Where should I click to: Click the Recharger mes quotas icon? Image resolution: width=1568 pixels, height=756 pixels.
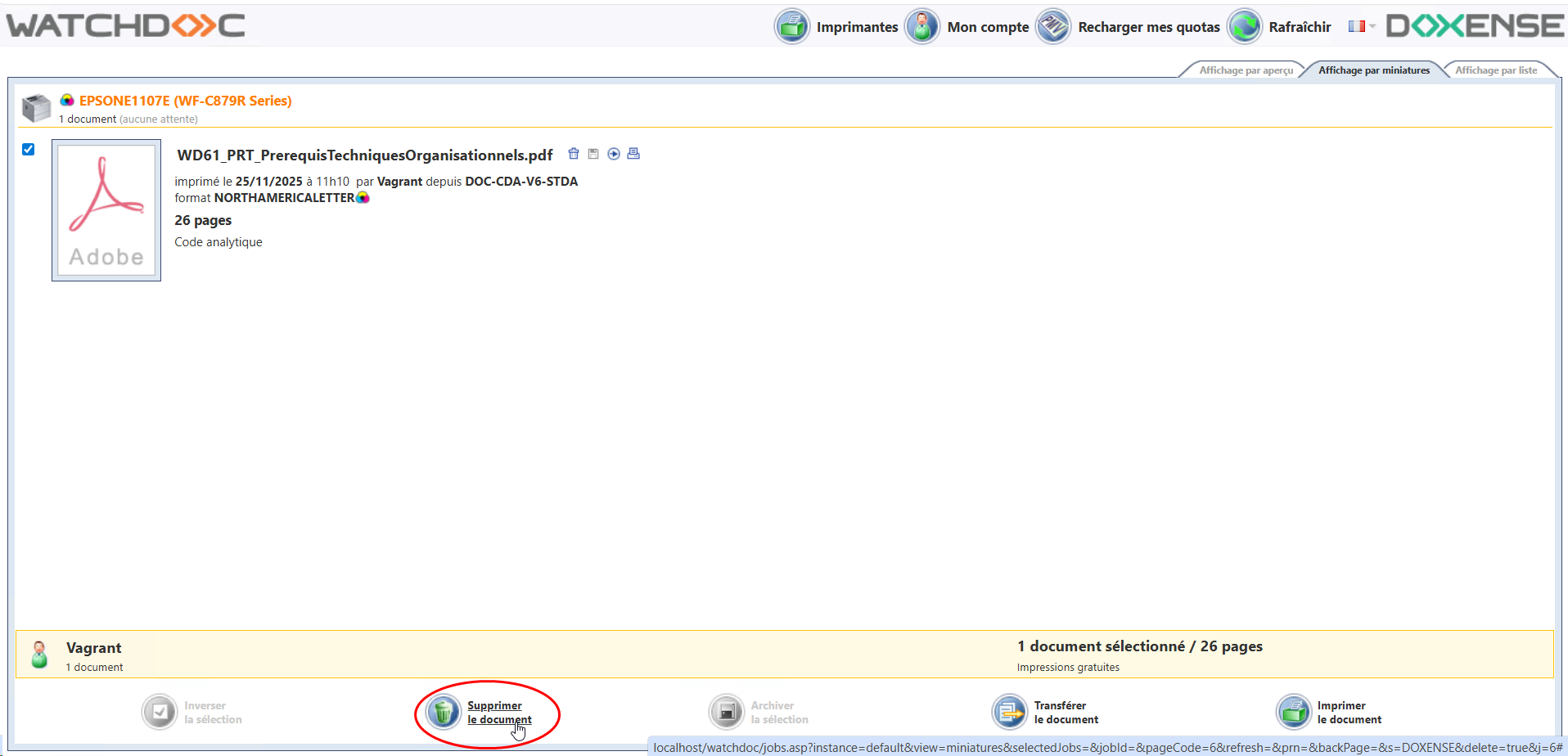pyautogui.click(x=1052, y=27)
